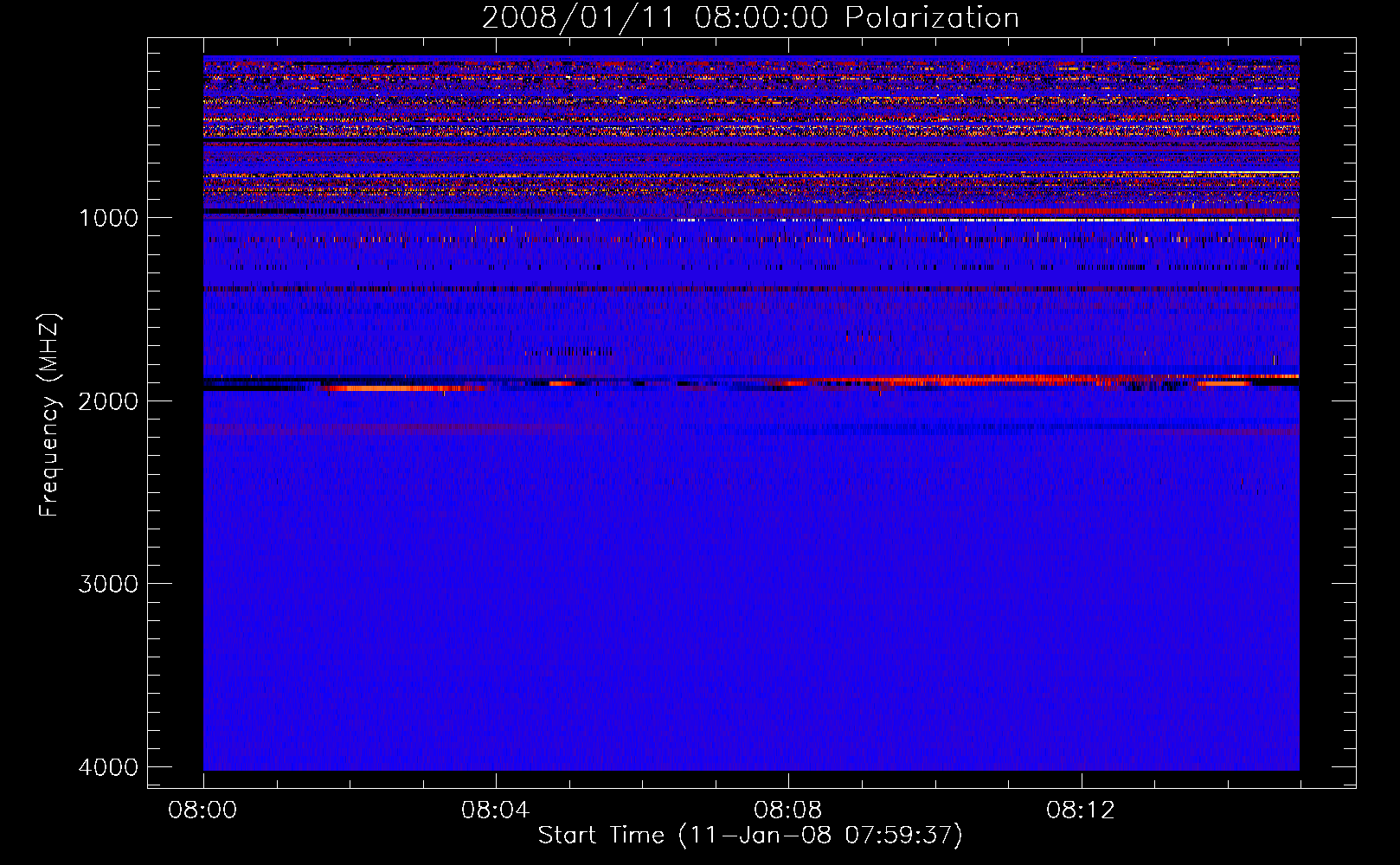Click the 08:04 time tick label
Viewport: 1400px width, 865px height.
click(x=496, y=811)
